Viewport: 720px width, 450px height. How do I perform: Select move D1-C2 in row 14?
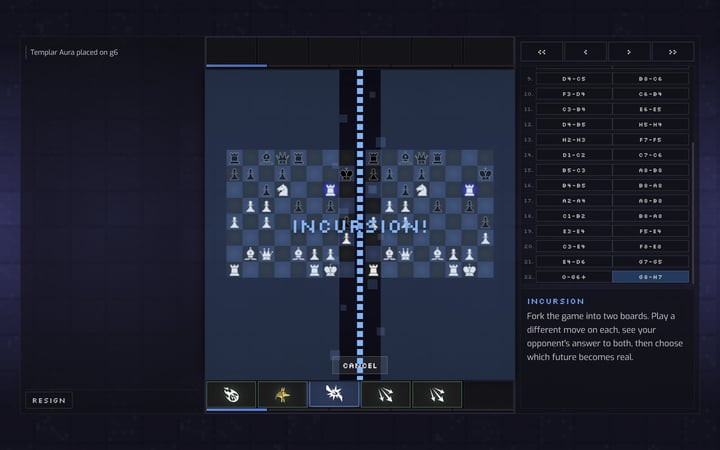pos(574,155)
